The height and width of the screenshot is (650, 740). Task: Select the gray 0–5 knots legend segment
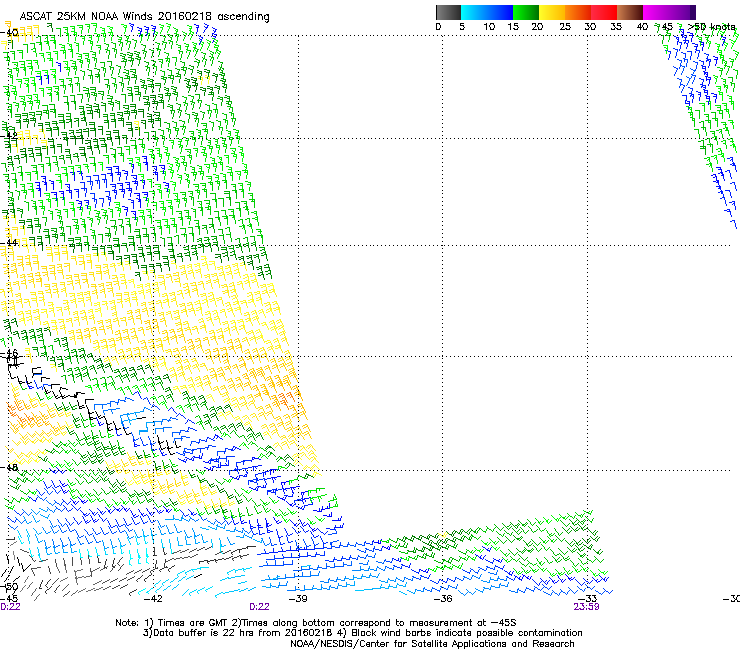click(x=448, y=12)
